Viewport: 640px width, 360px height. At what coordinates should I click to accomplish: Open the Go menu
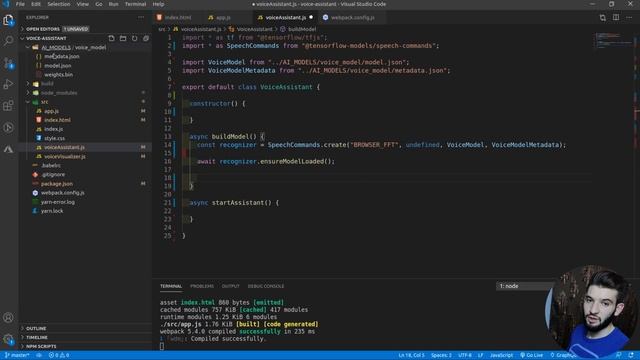(99, 4)
